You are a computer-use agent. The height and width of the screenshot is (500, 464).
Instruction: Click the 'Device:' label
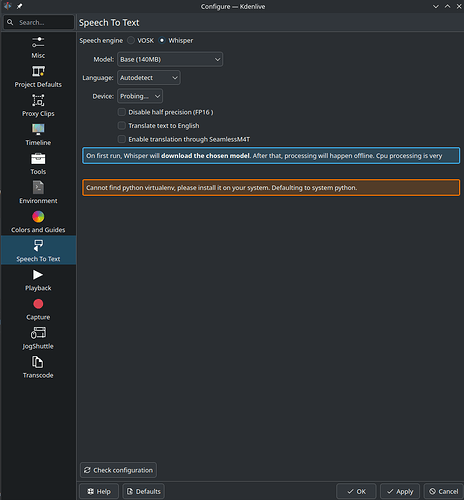pos(103,96)
